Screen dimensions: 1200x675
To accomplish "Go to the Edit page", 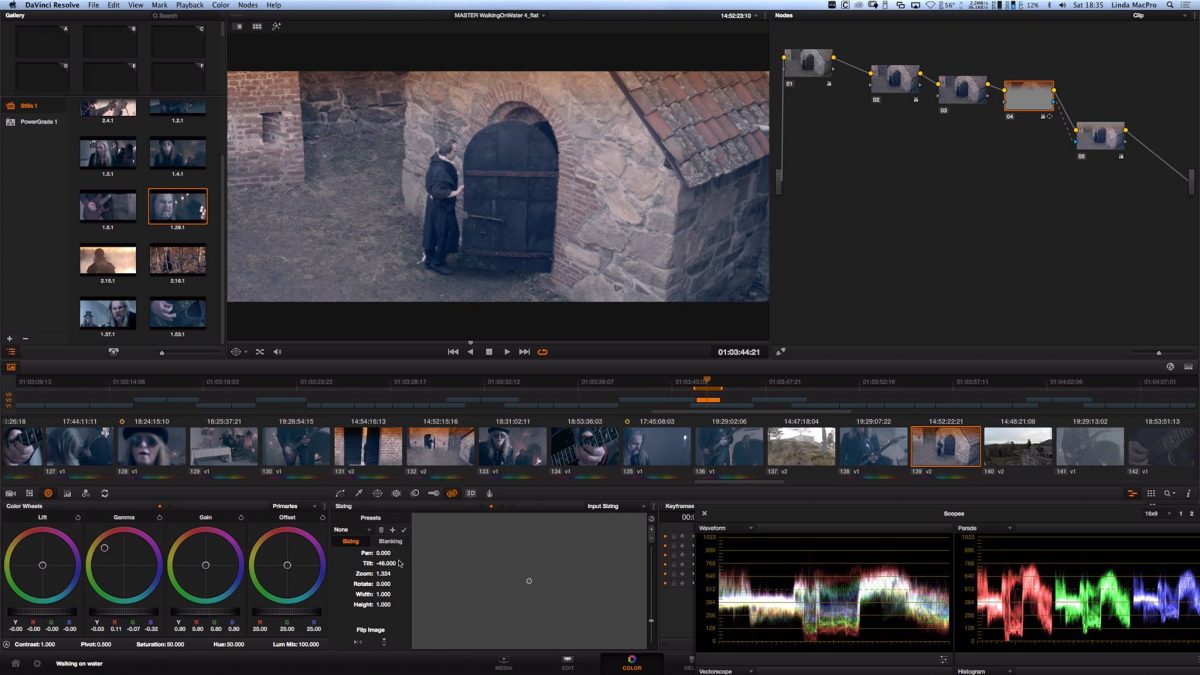I will [567, 662].
